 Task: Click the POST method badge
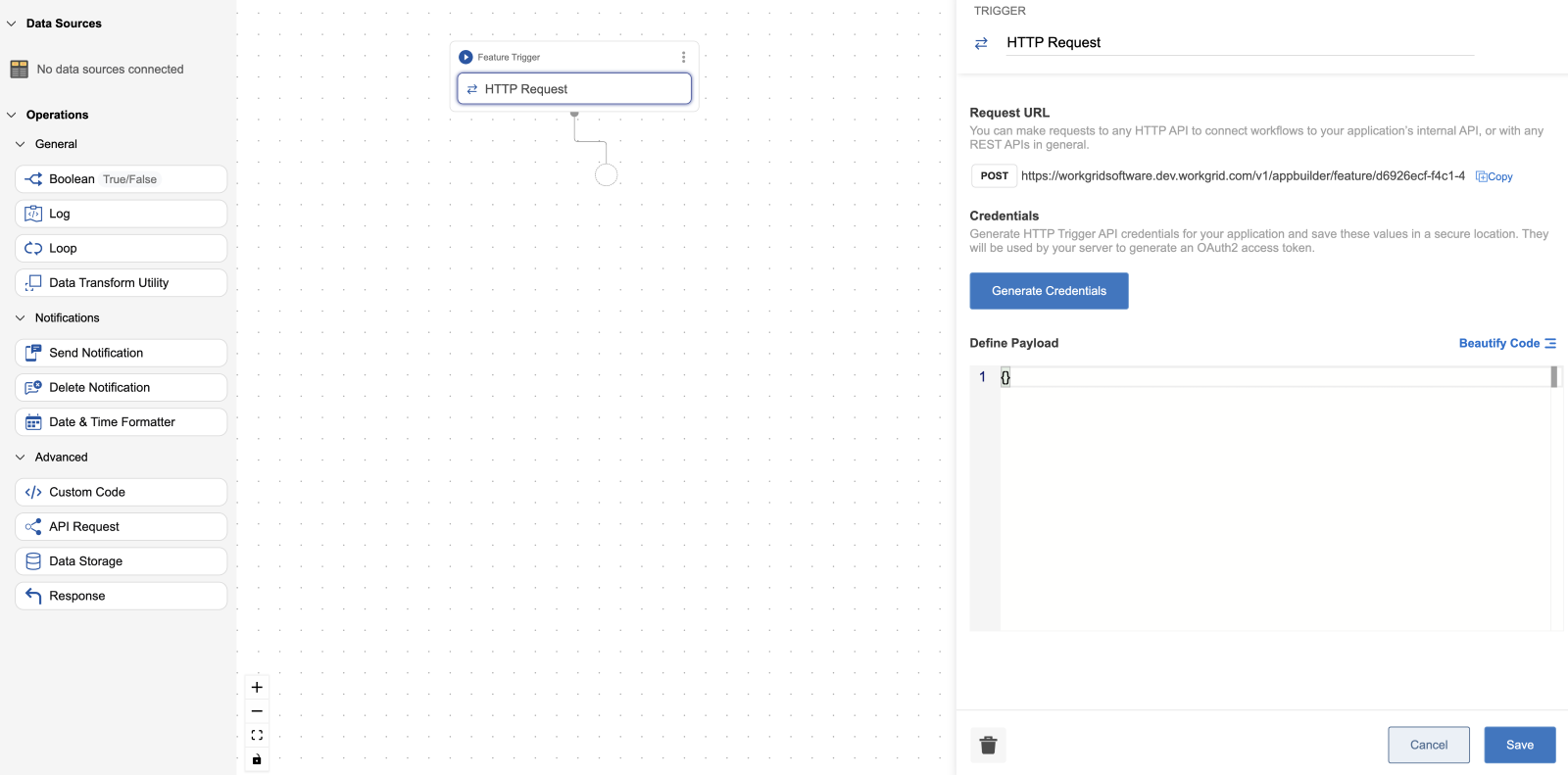(994, 176)
